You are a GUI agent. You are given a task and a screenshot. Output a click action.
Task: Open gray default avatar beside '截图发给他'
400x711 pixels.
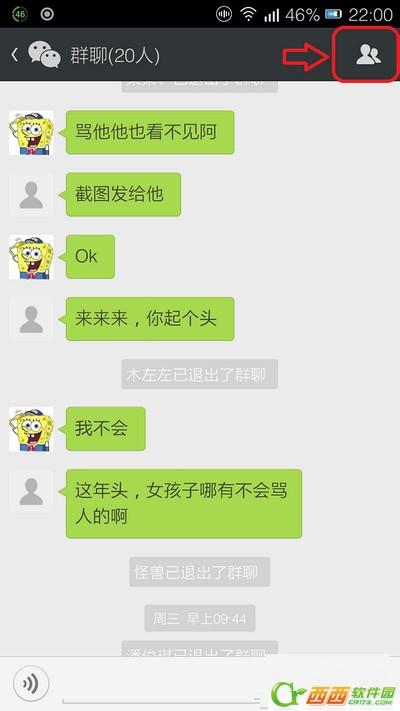coord(31,195)
